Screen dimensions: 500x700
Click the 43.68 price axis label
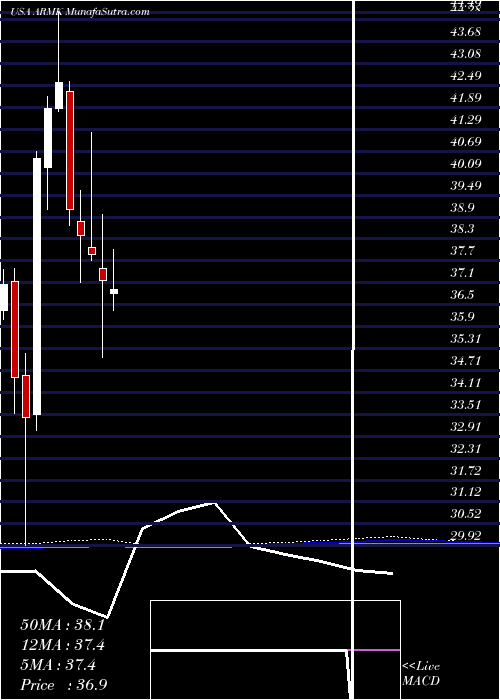(x=465, y=32)
